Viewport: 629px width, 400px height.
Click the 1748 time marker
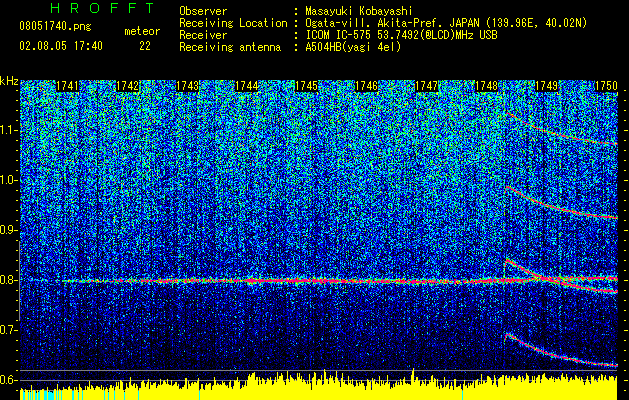tap(486, 86)
